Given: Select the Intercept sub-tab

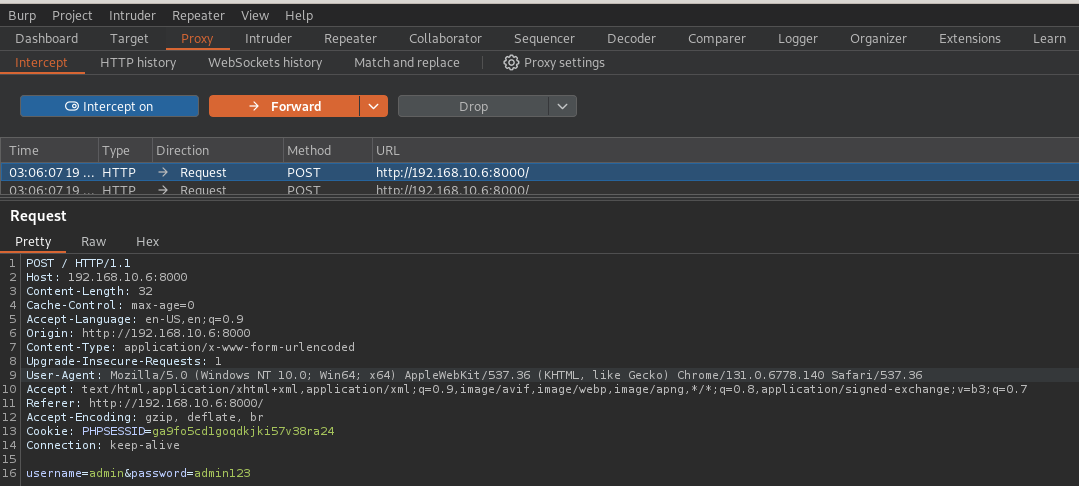Looking at the screenshot, I should pos(41,63).
